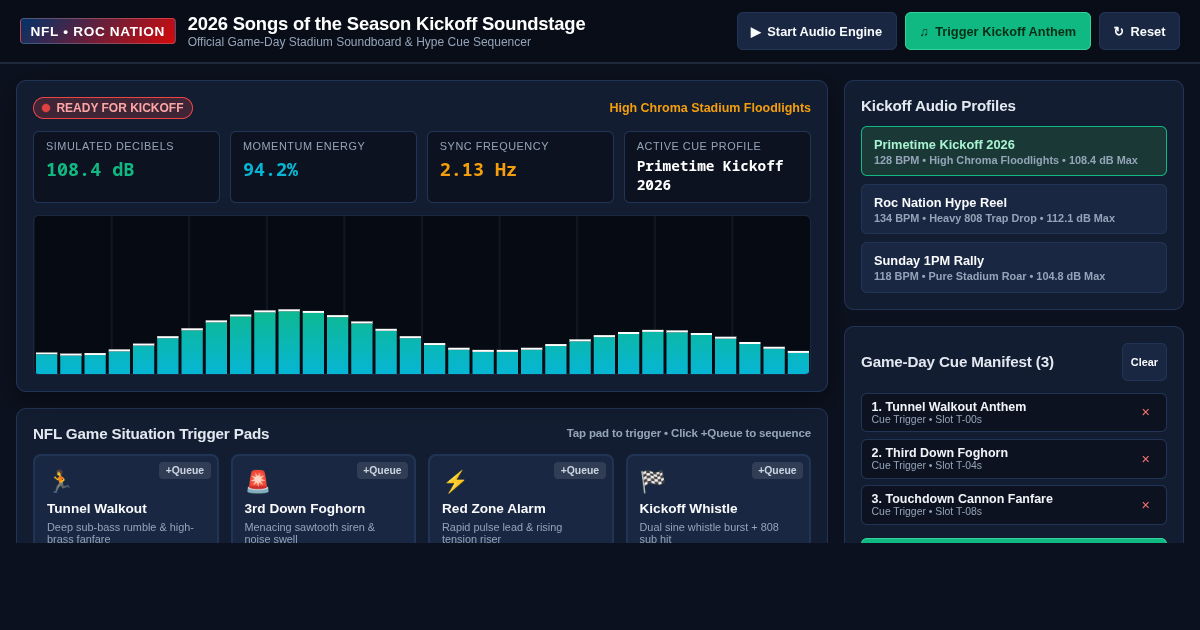Click the 3rd Down Foghorn pad title
The image size is (1200, 630).
pos(305,508)
